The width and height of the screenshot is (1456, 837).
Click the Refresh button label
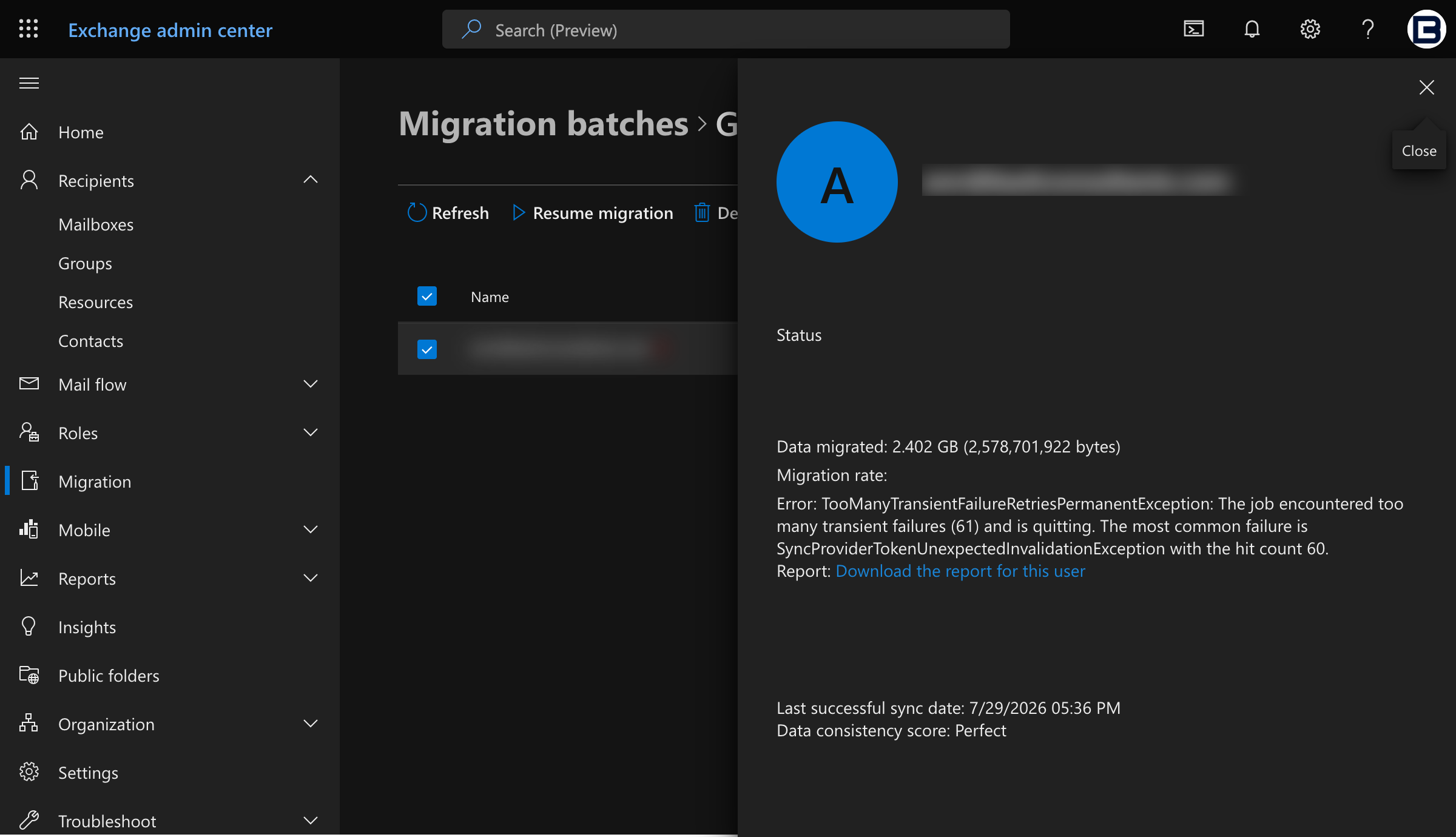point(460,213)
